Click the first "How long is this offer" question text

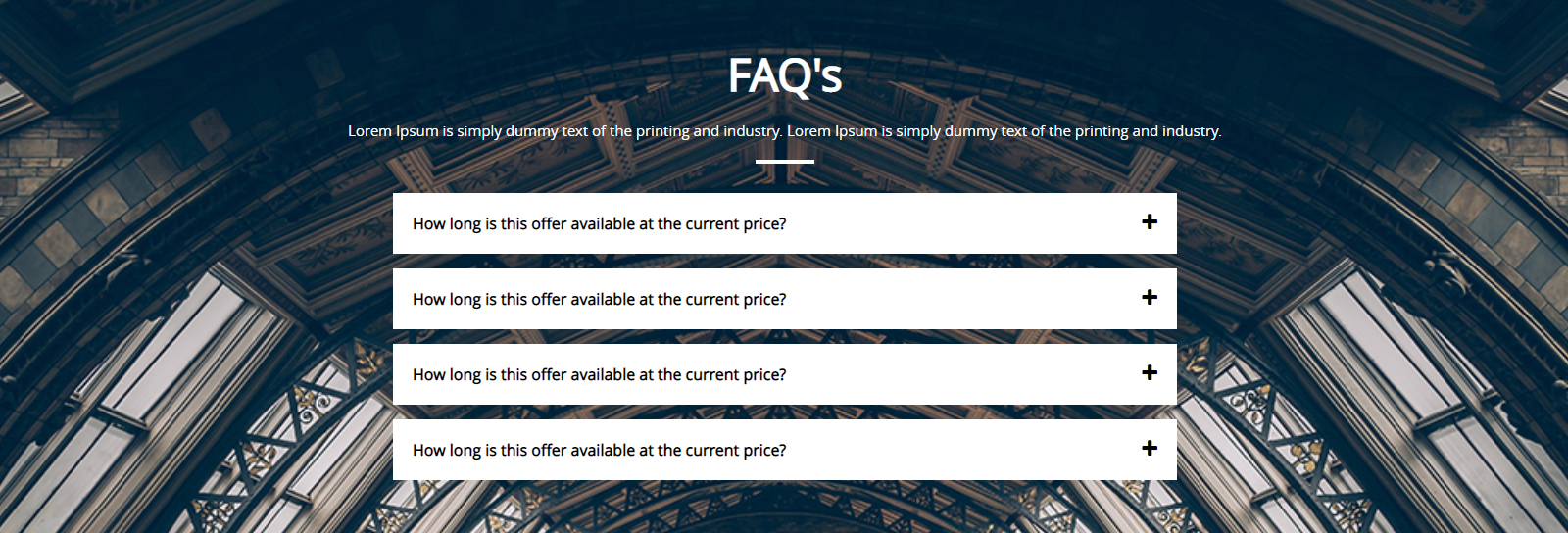tap(599, 224)
